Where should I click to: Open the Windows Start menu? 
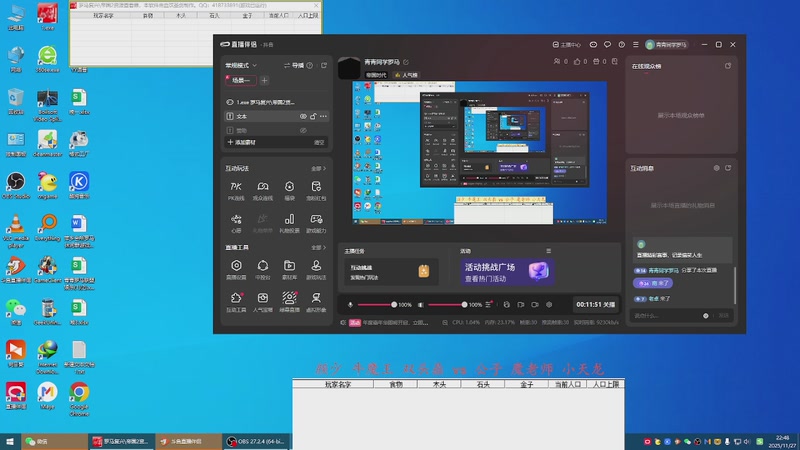click(10, 441)
